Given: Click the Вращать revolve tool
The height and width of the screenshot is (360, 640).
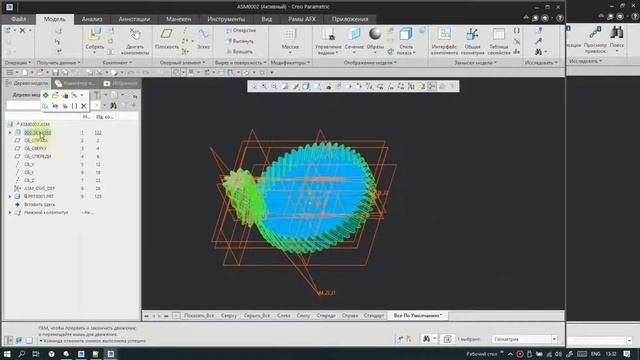Looking at the screenshot, I should (x=240, y=51).
